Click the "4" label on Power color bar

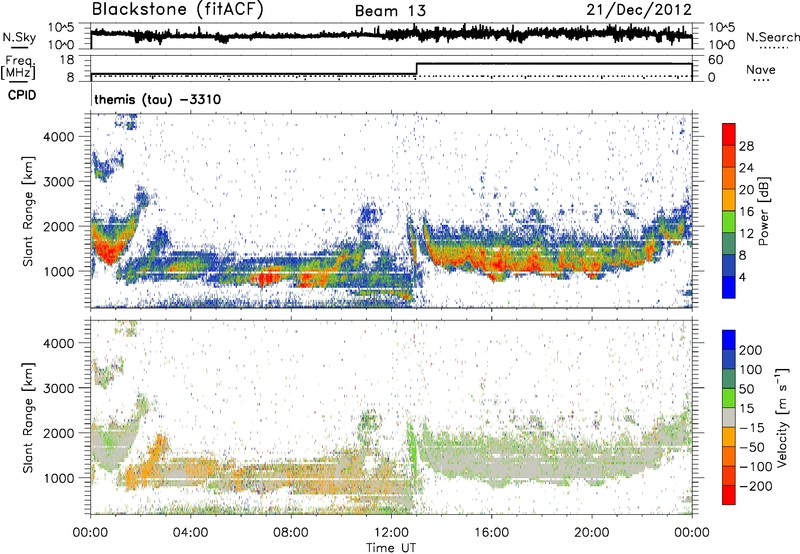pos(742,277)
